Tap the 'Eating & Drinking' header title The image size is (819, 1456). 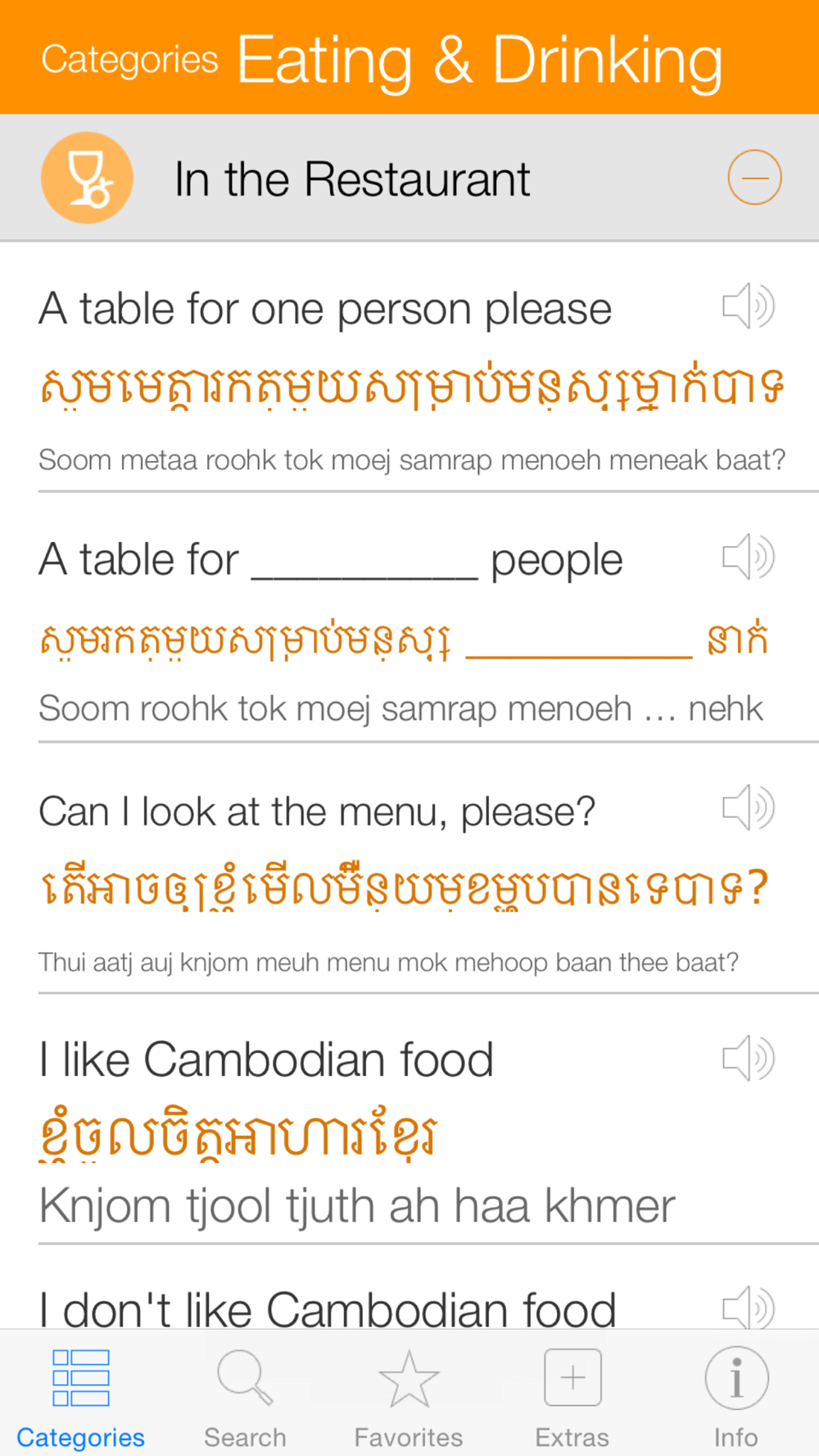(x=479, y=61)
